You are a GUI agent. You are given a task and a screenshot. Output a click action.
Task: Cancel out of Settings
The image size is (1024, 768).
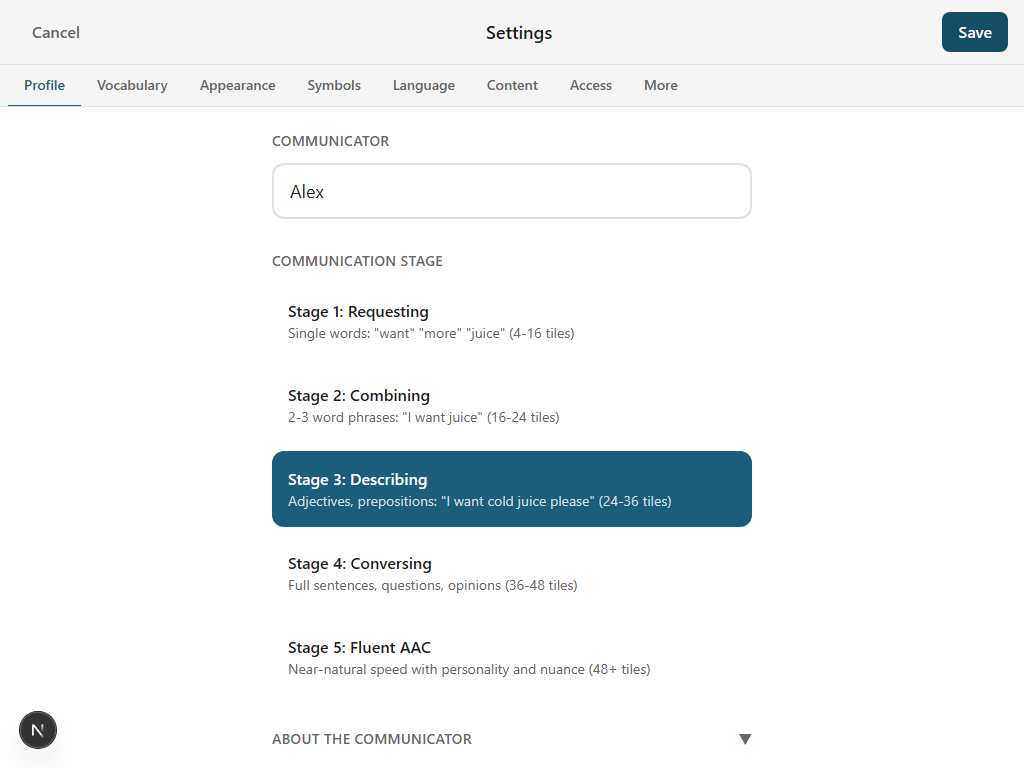pyautogui.click(x=55, y=32)
